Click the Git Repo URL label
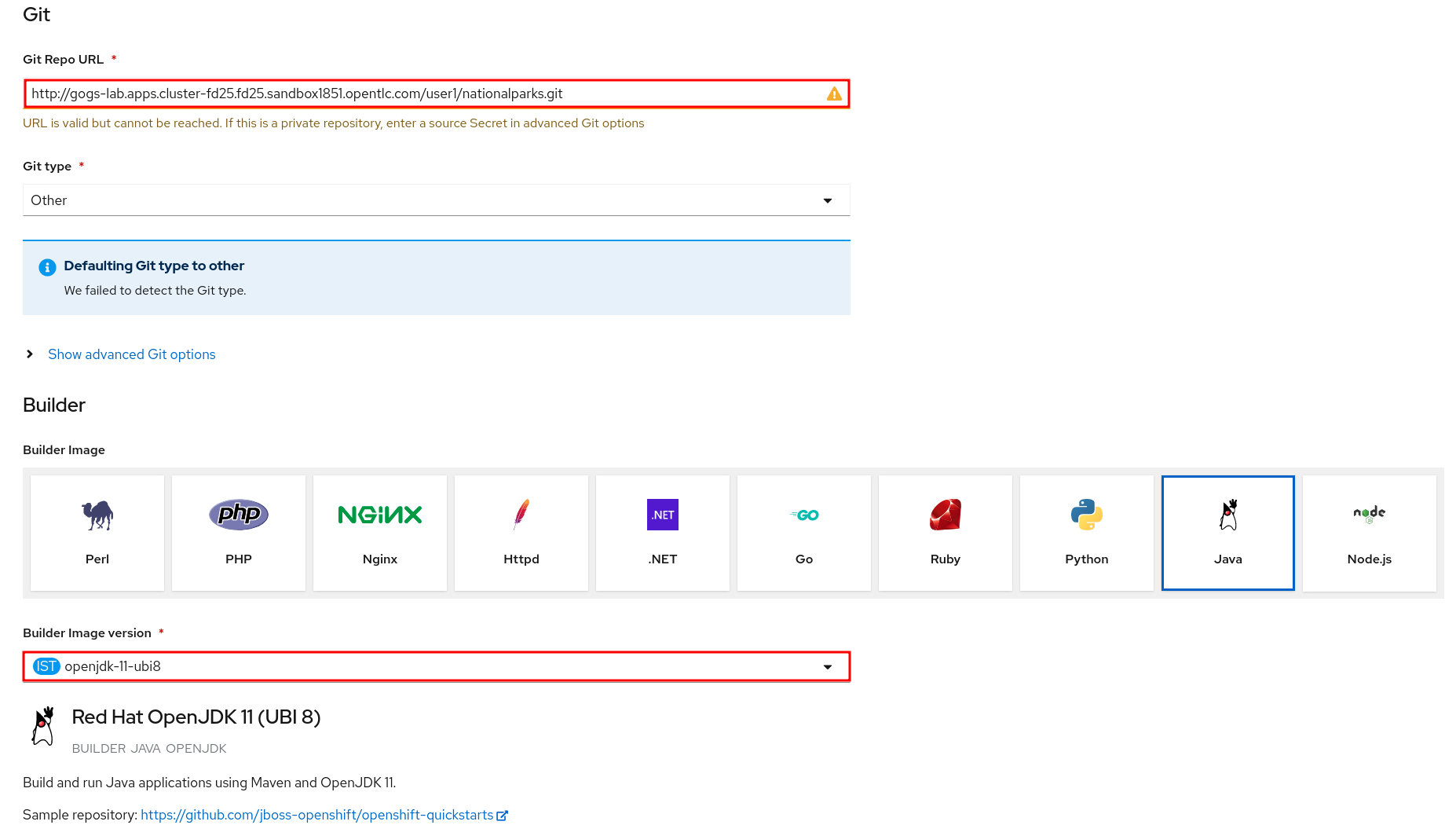Image resolution: width=1456 pixels, height=836 pixels. pyautogui.click(x=64, y=60)
